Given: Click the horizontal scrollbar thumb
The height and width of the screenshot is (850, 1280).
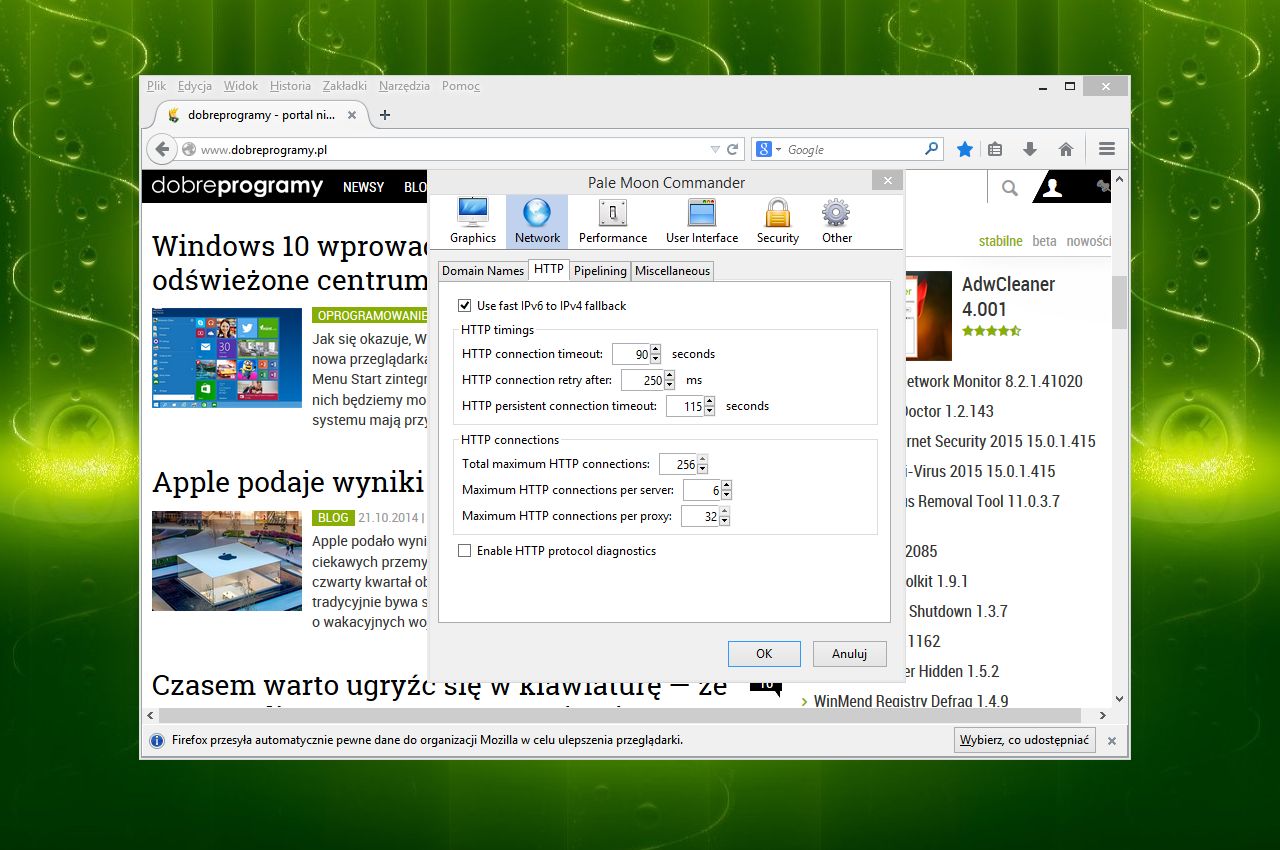Looking at the screenshot, I should click(619, 716).
